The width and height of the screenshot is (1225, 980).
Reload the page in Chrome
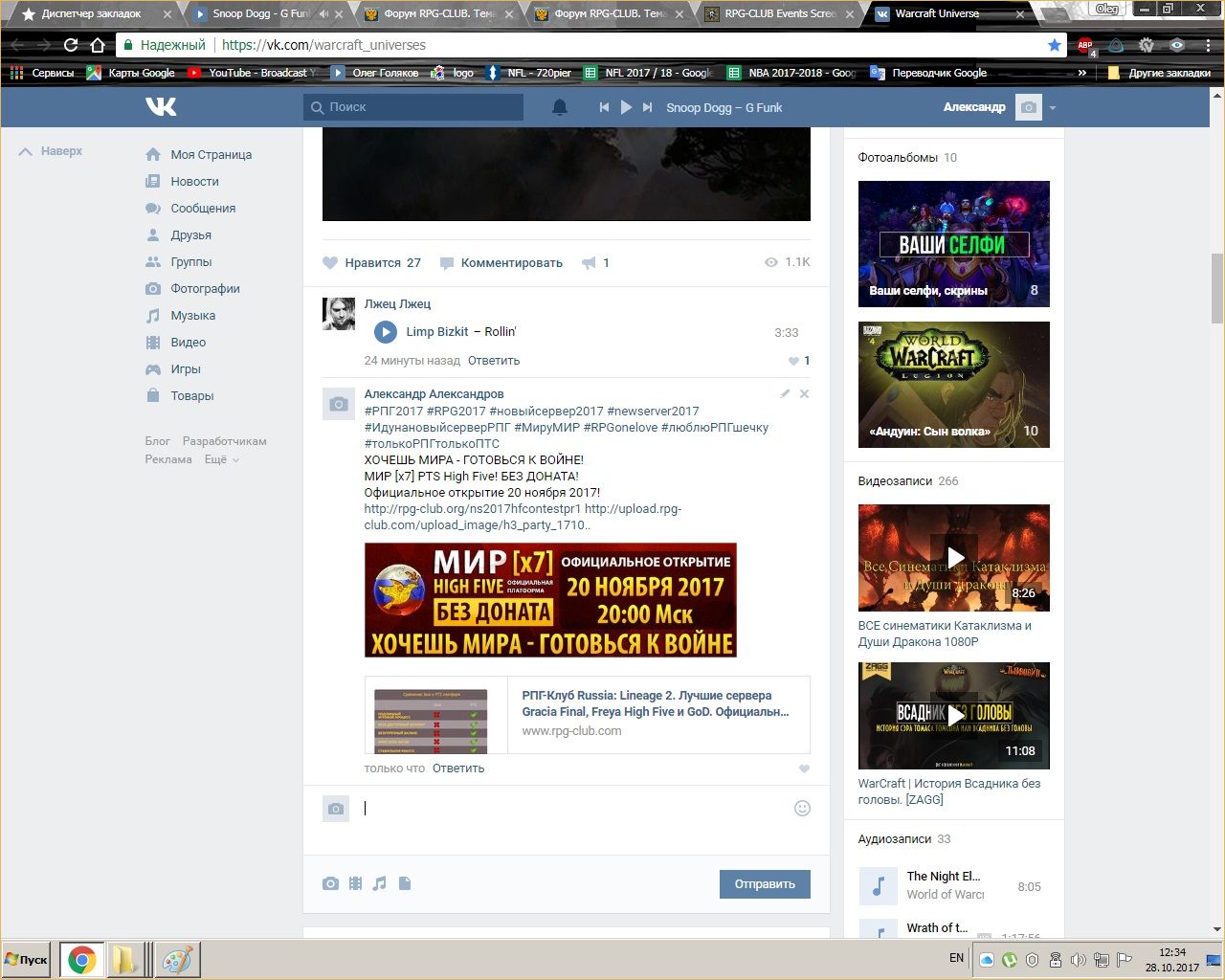(x=71, y=45)
